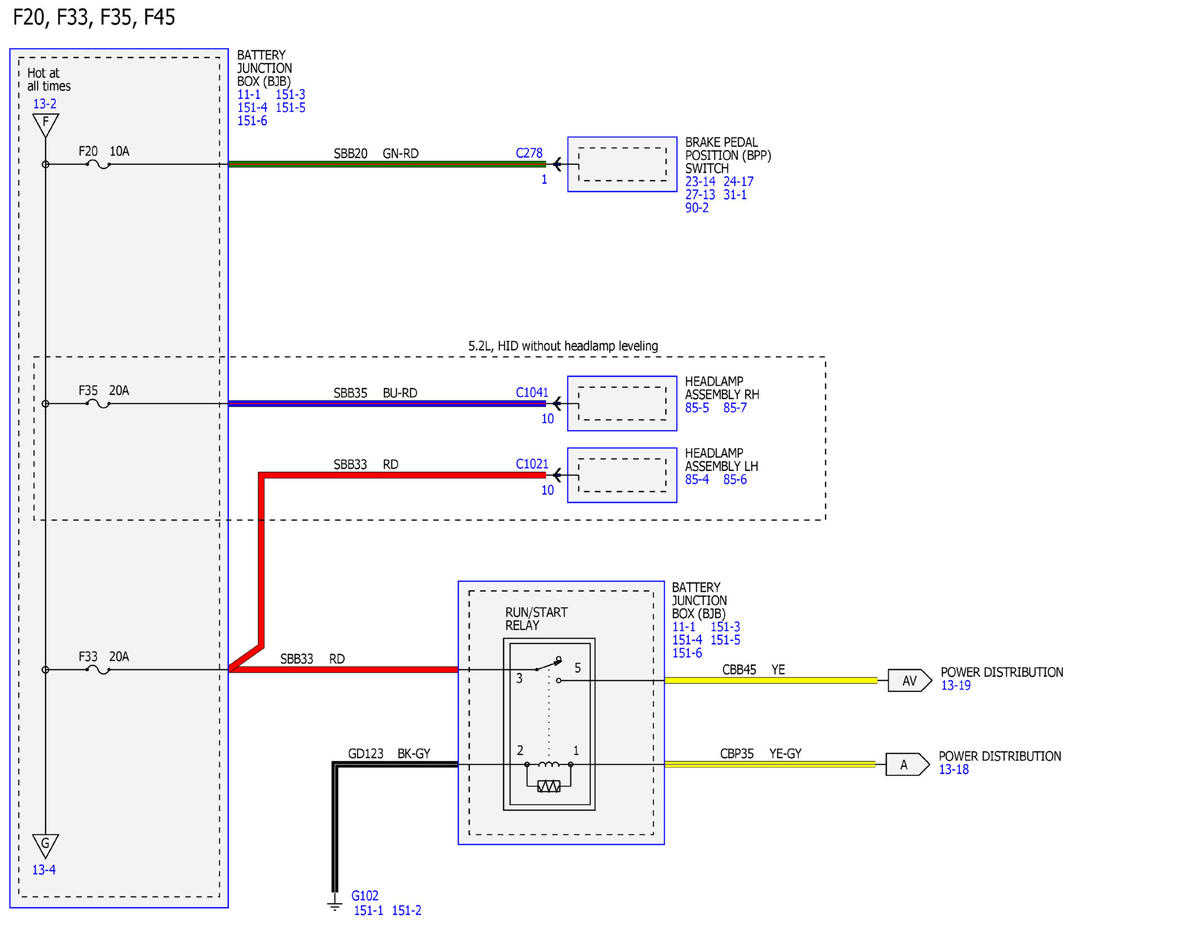
Task: Click the G connector triangle at bottom
Action: [45, 845]
